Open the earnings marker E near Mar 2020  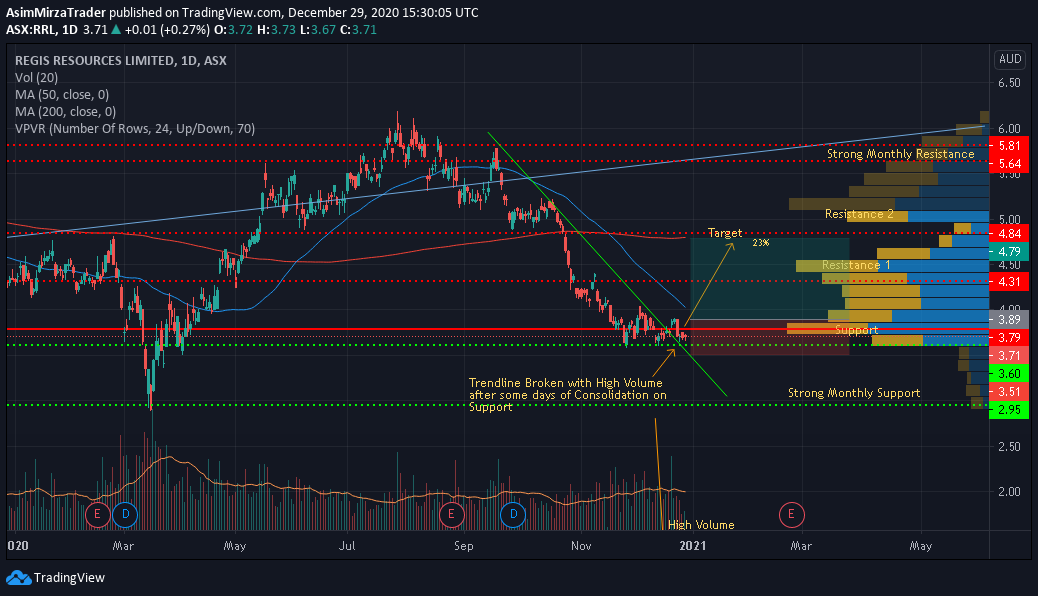[x=97, y=514]
